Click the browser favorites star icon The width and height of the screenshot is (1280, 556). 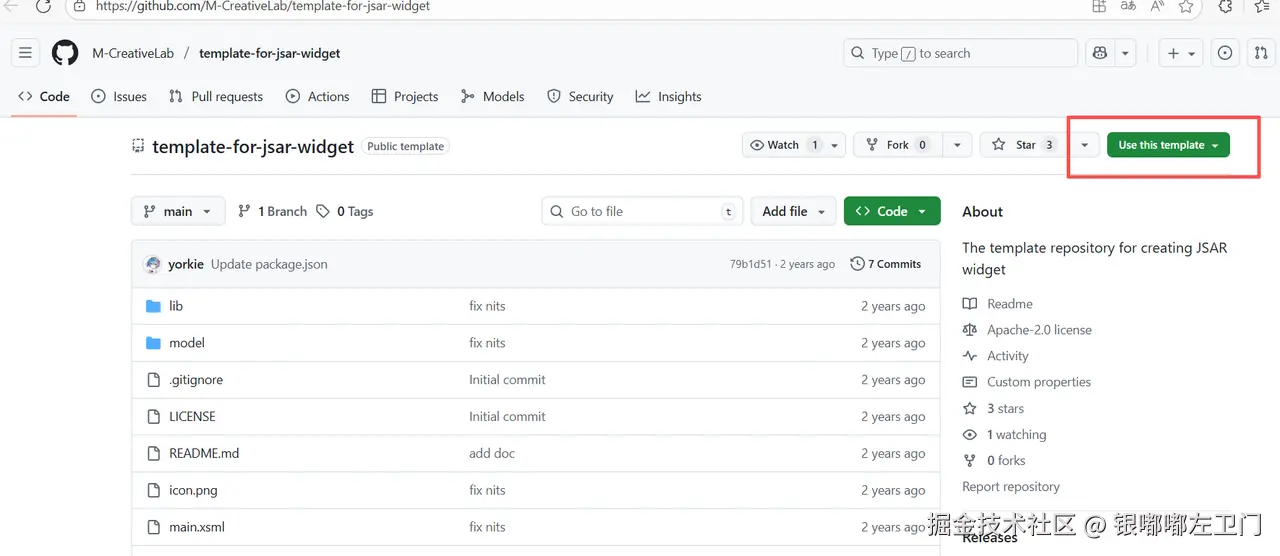[x=1186, y=6]
